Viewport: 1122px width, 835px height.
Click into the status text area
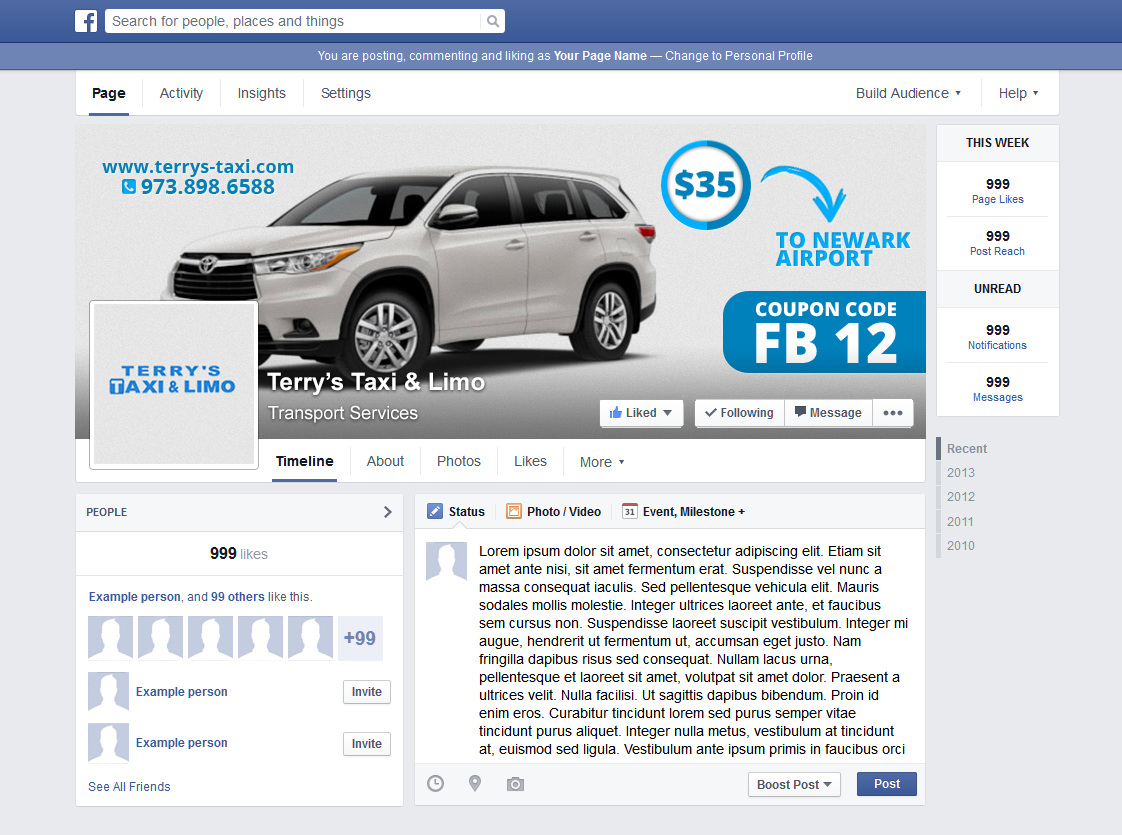click(x=693, y=650)
